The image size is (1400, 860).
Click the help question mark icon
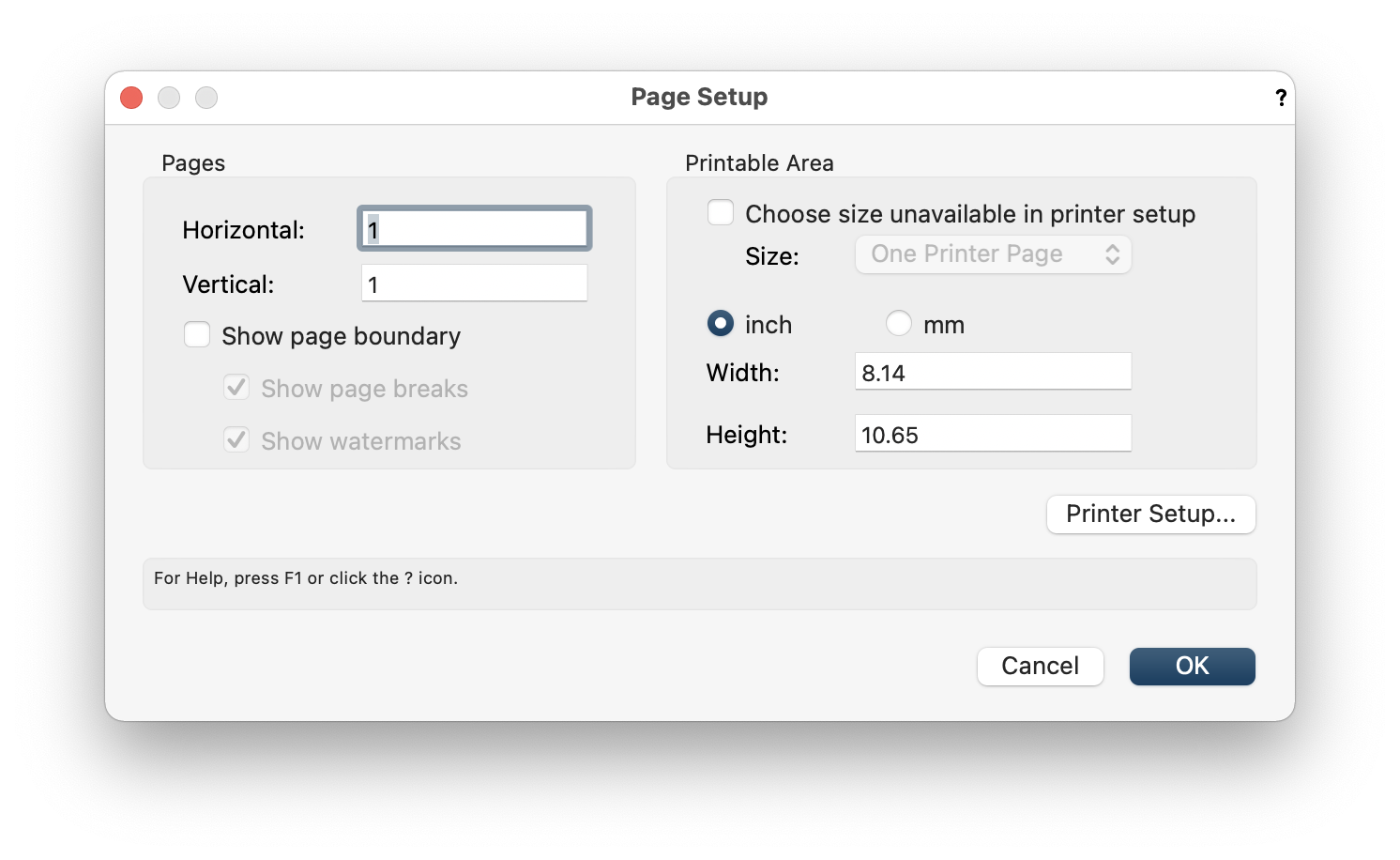pyautogui.click(x=1281, y=97)
